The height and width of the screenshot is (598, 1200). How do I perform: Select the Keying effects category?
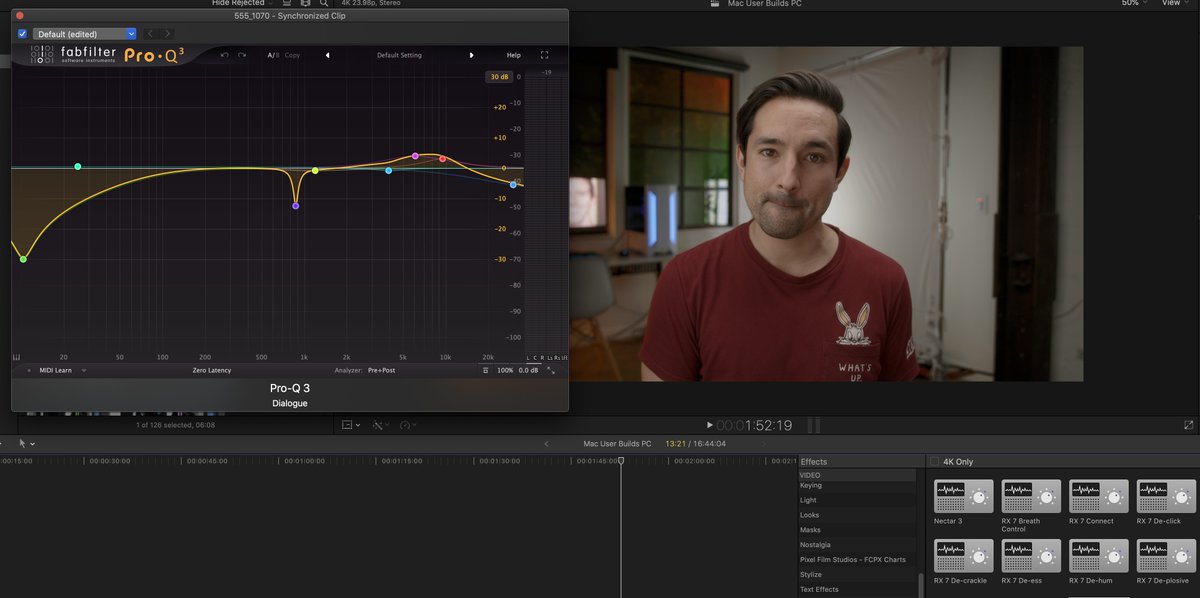810,485
